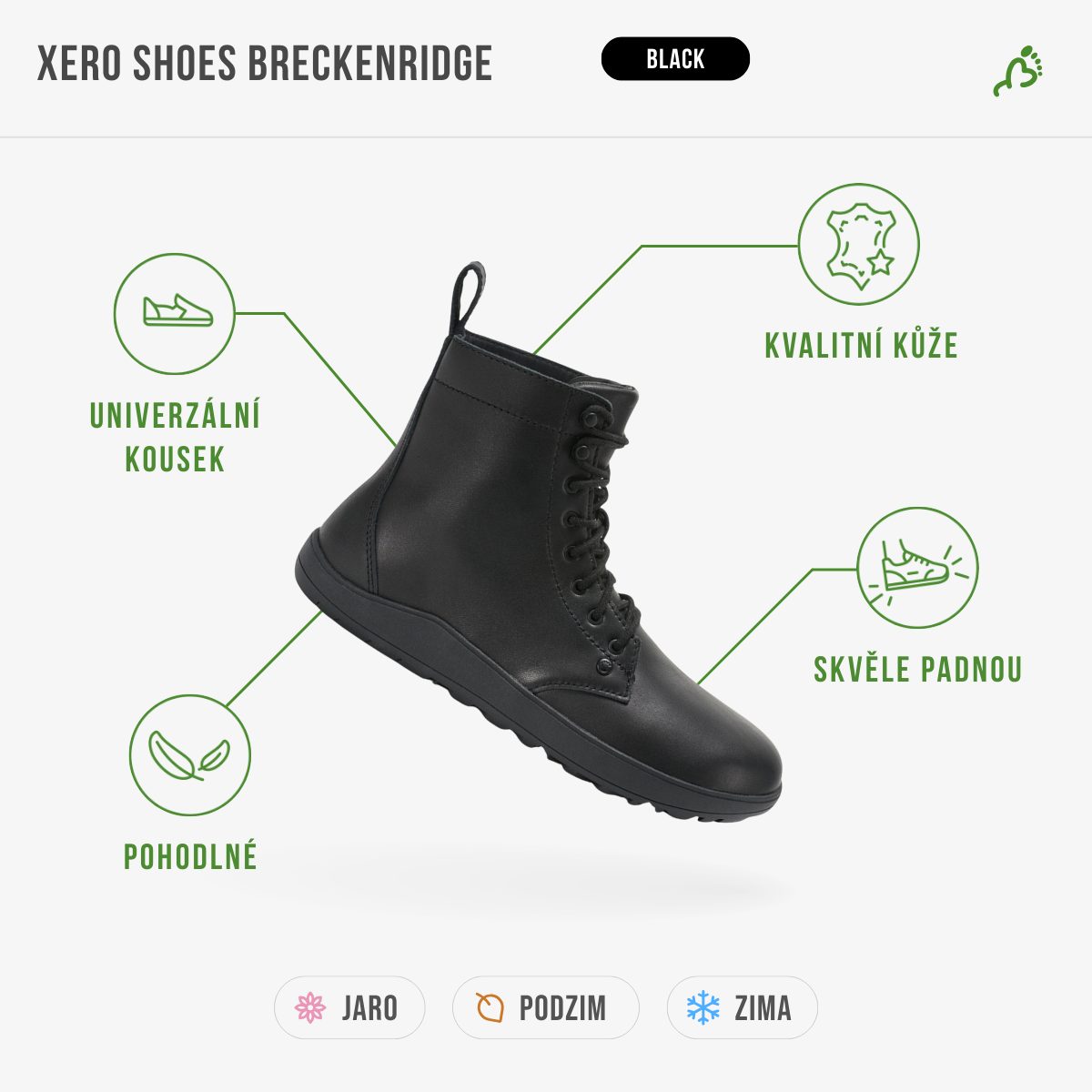
Task: Click the UNIVERZÁLNÍ KOUSEK label
Action: coord(175,437)
